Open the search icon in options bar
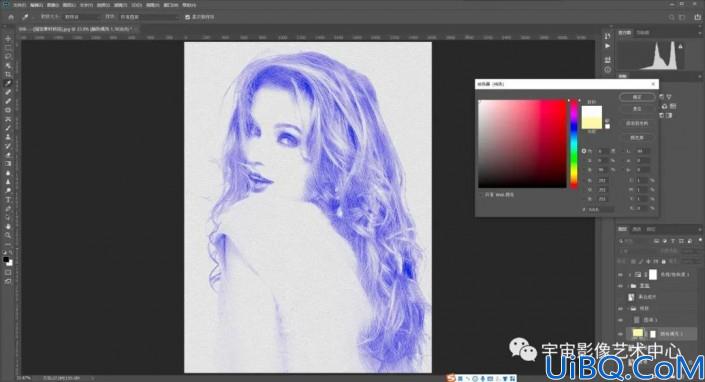Screen dimensions: 705x382 coord(671,17)
